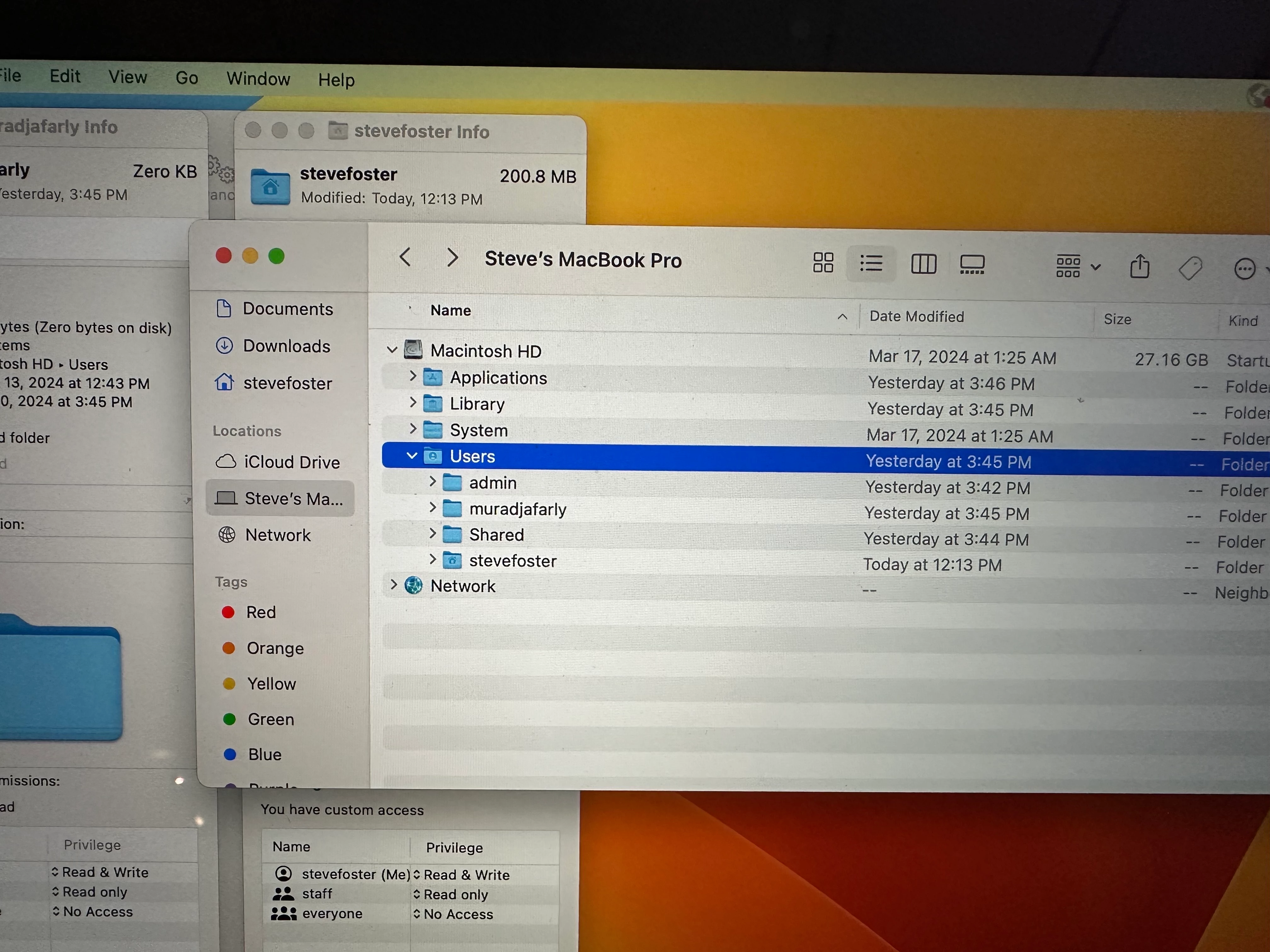Open Network in the Finder sidebar
Screen dimensions: 1270x952
[265, 535]
